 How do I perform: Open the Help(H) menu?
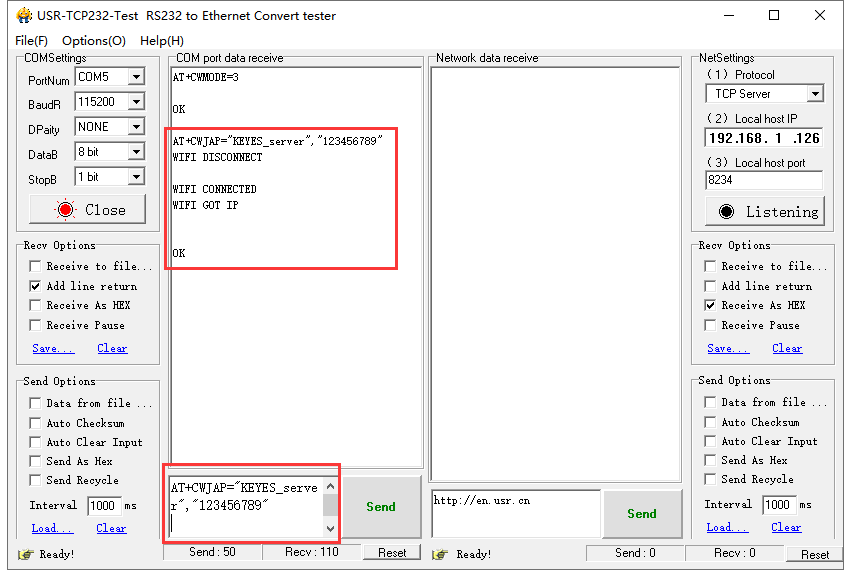[162, 41]
